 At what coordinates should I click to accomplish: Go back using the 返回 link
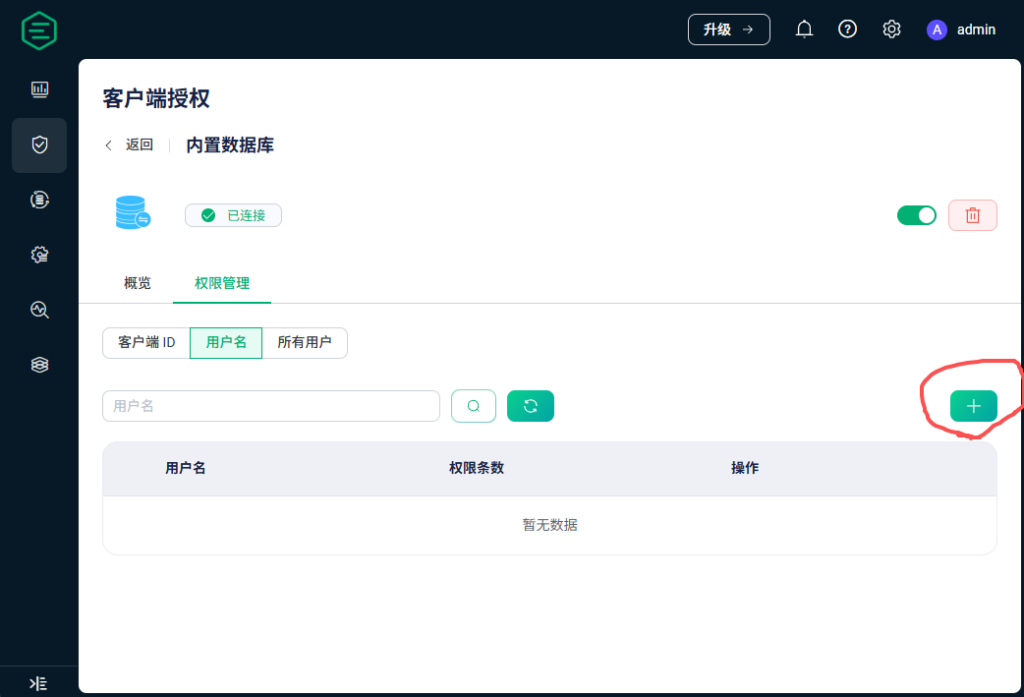pyautogui.click(x=130, y=145)
